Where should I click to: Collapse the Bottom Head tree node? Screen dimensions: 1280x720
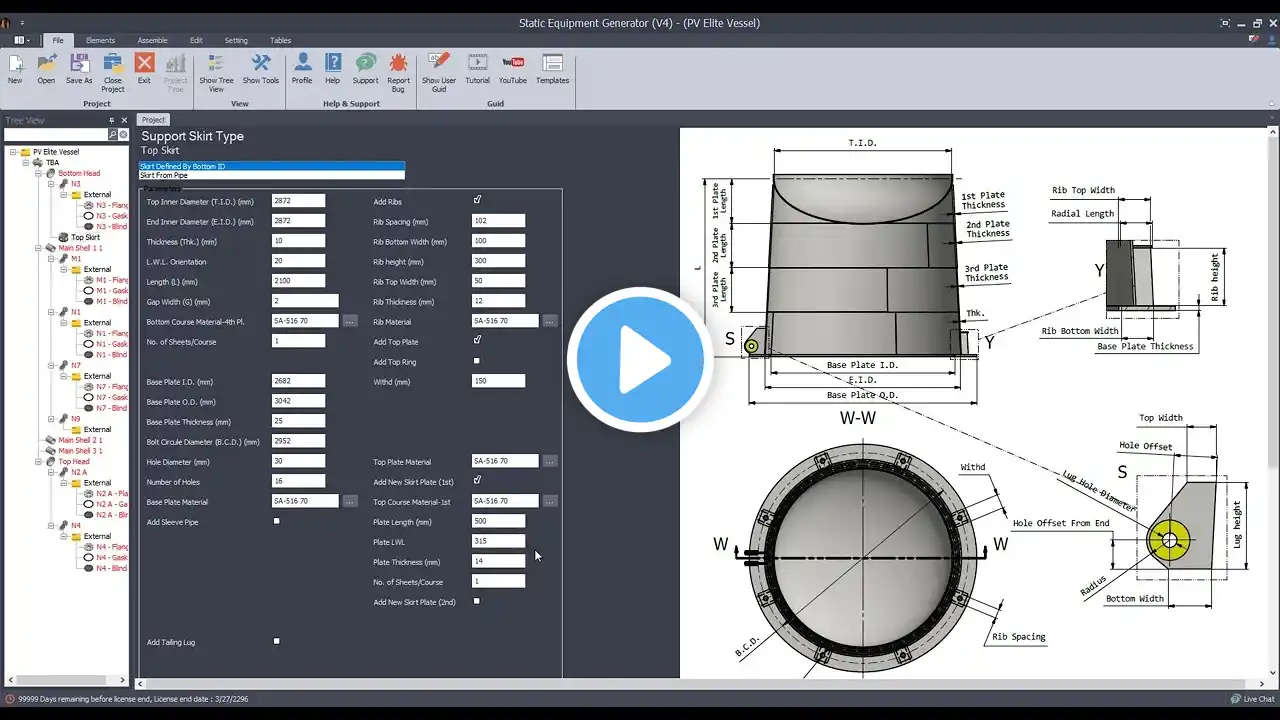tap(38, 173)
